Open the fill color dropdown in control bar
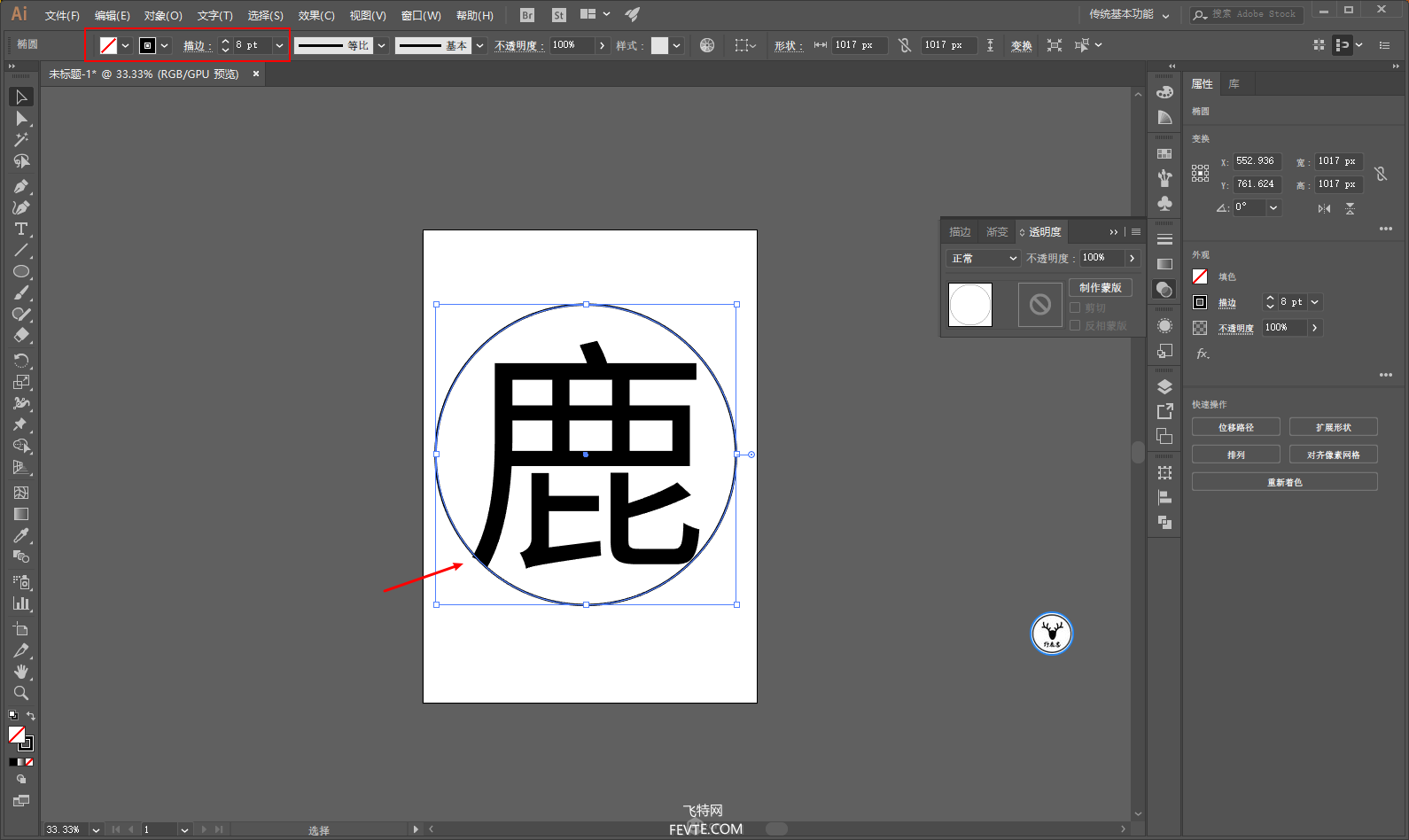This screenshot has width=1409, height=840. tap(126, 45)
